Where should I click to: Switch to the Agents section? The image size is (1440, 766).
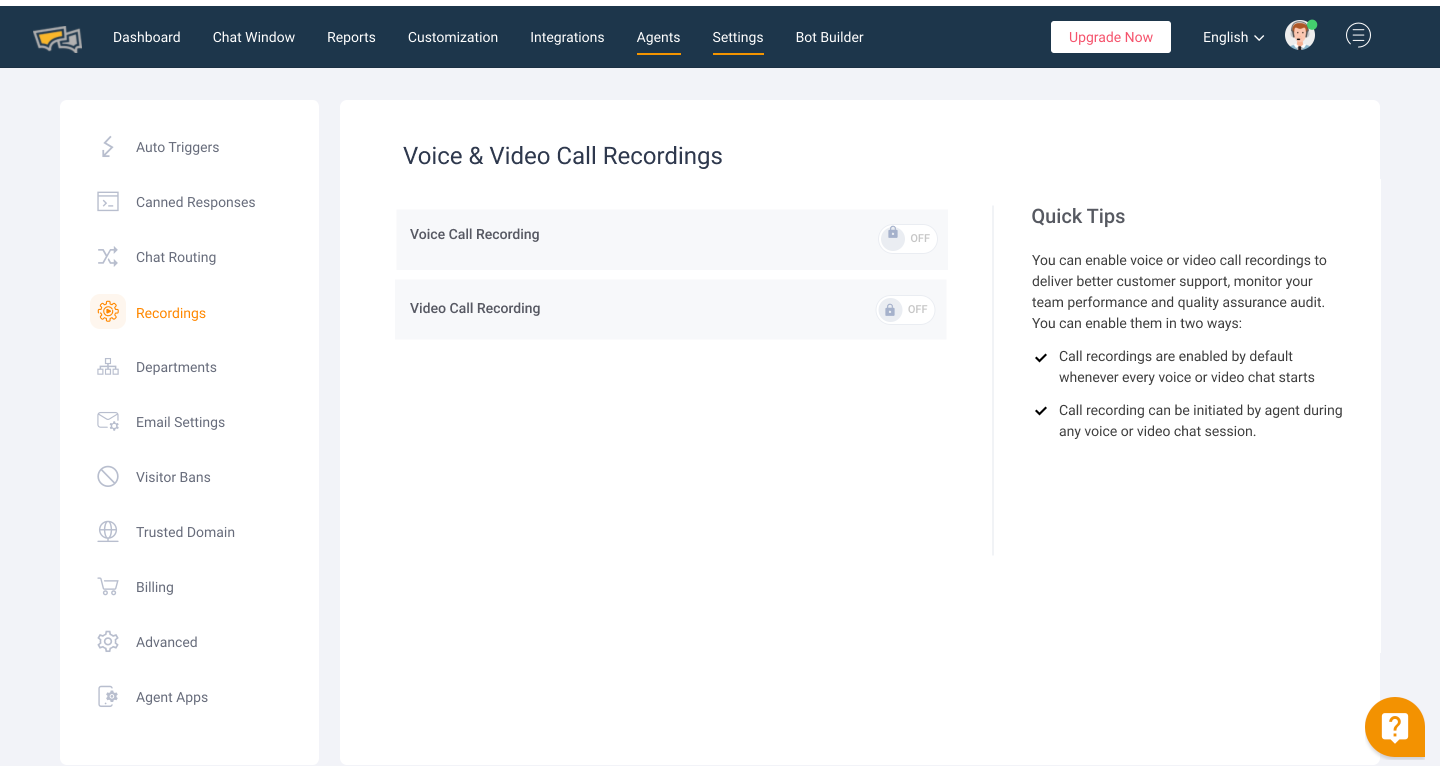658,37
